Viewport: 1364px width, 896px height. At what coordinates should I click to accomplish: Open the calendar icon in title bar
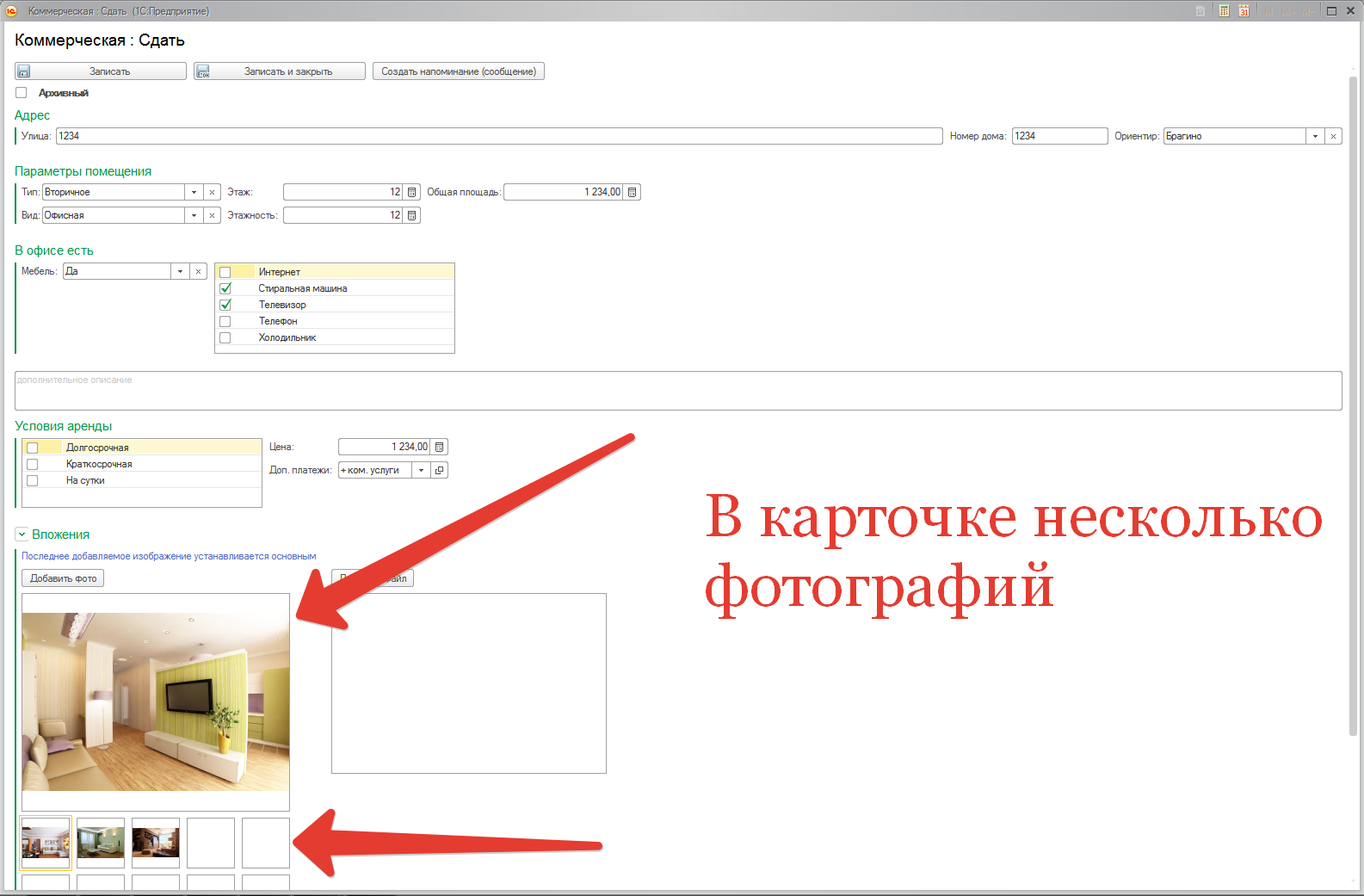pyautogui.click(x=1244, y=11)
